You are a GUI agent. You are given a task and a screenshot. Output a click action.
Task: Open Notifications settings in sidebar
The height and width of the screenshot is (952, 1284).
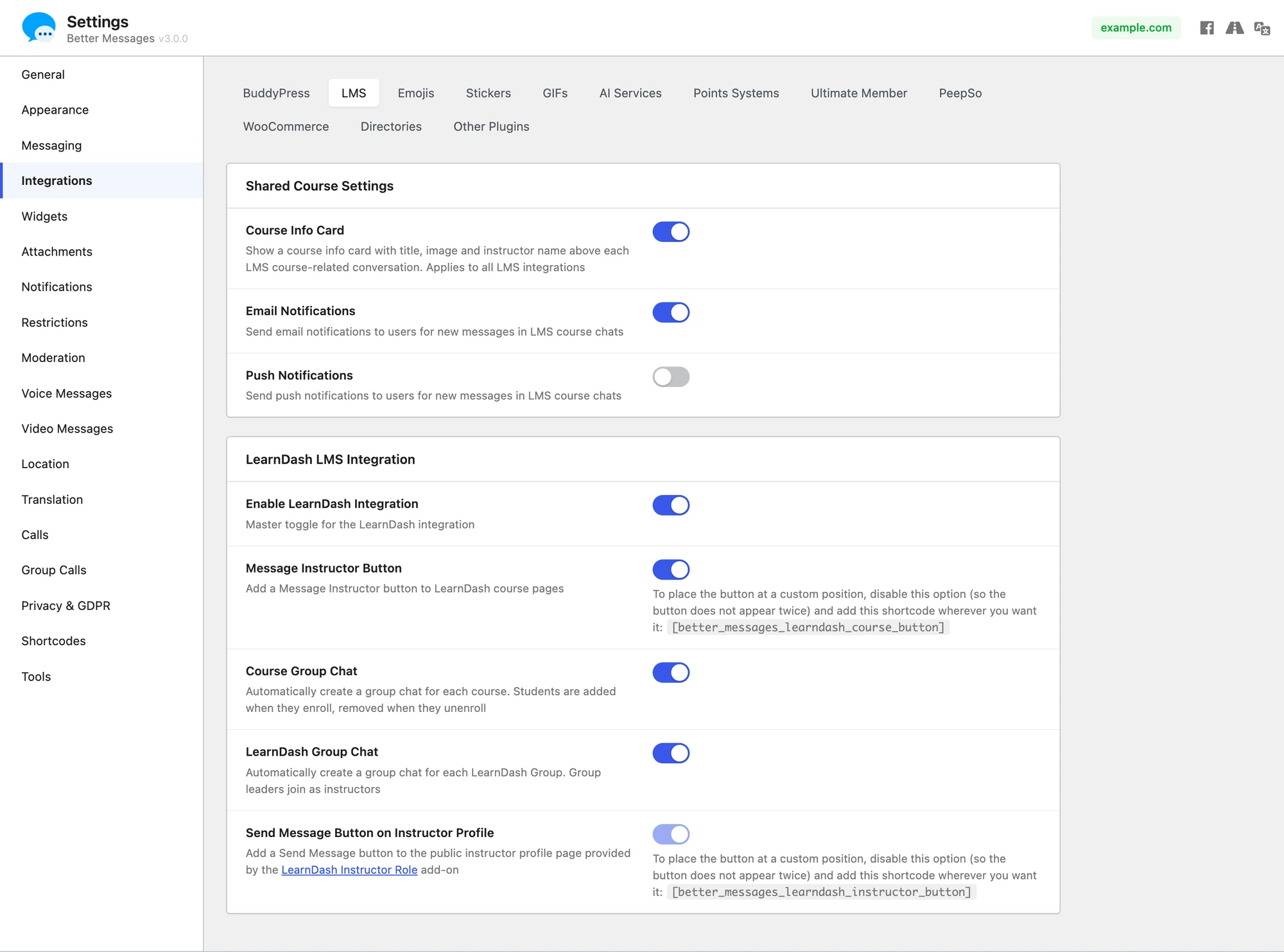pos(101,287)
